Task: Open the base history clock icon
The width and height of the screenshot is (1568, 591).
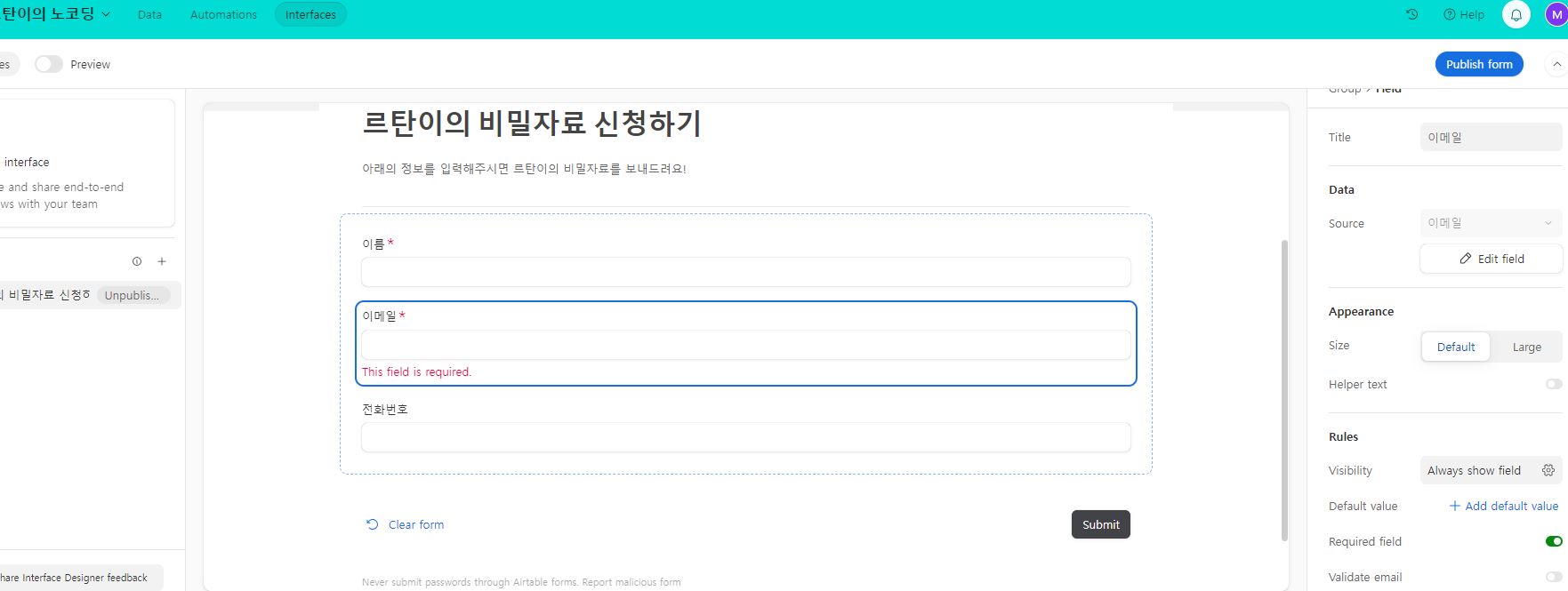Action: click(1411, 14)
